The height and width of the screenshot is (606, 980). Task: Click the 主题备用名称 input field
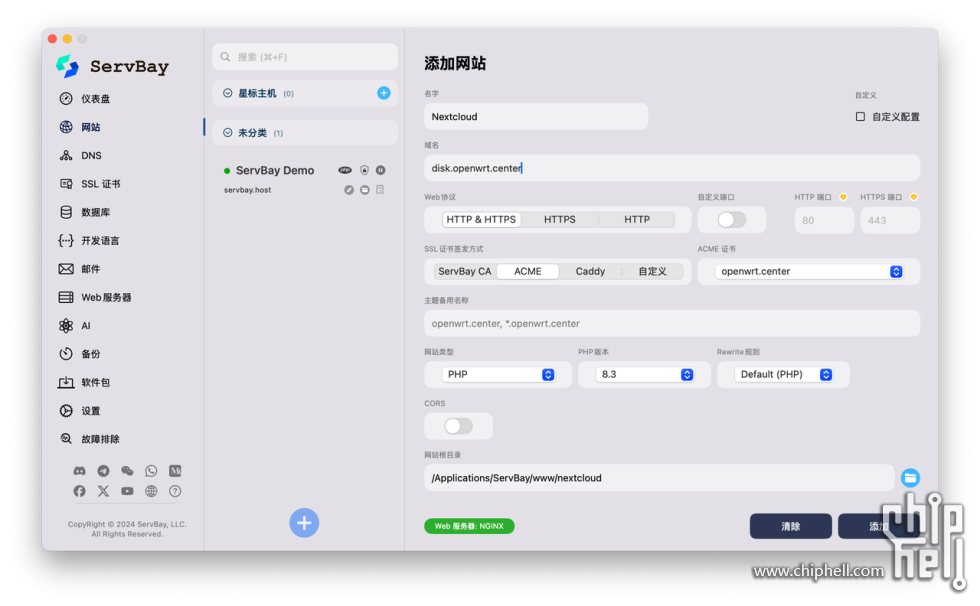click(672, 324)
